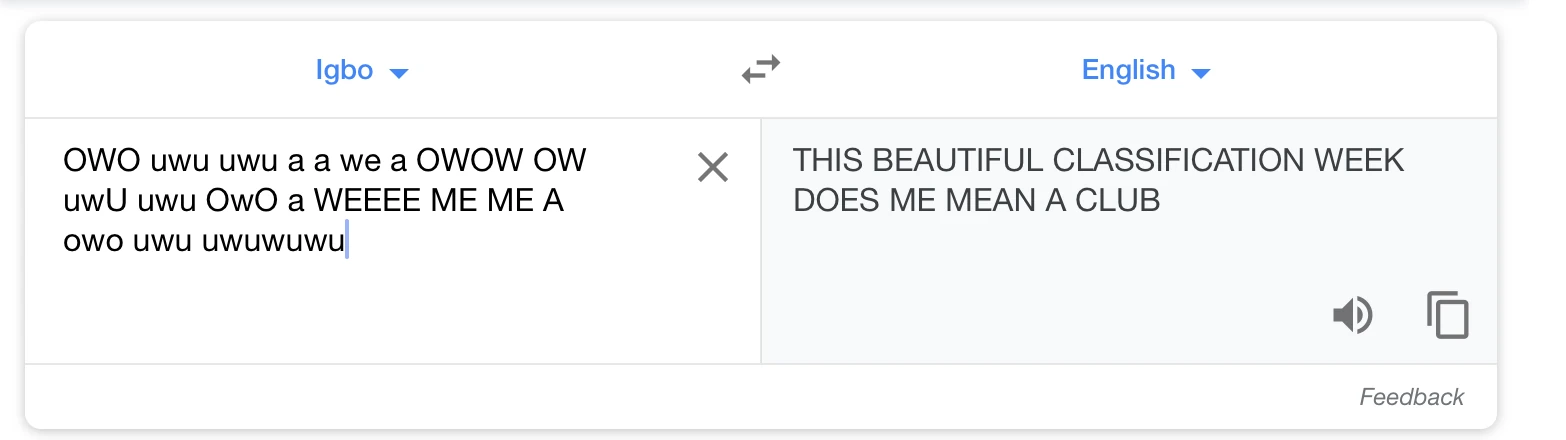
Task: Open the English target language selector
Action: tap(1129, 70)
